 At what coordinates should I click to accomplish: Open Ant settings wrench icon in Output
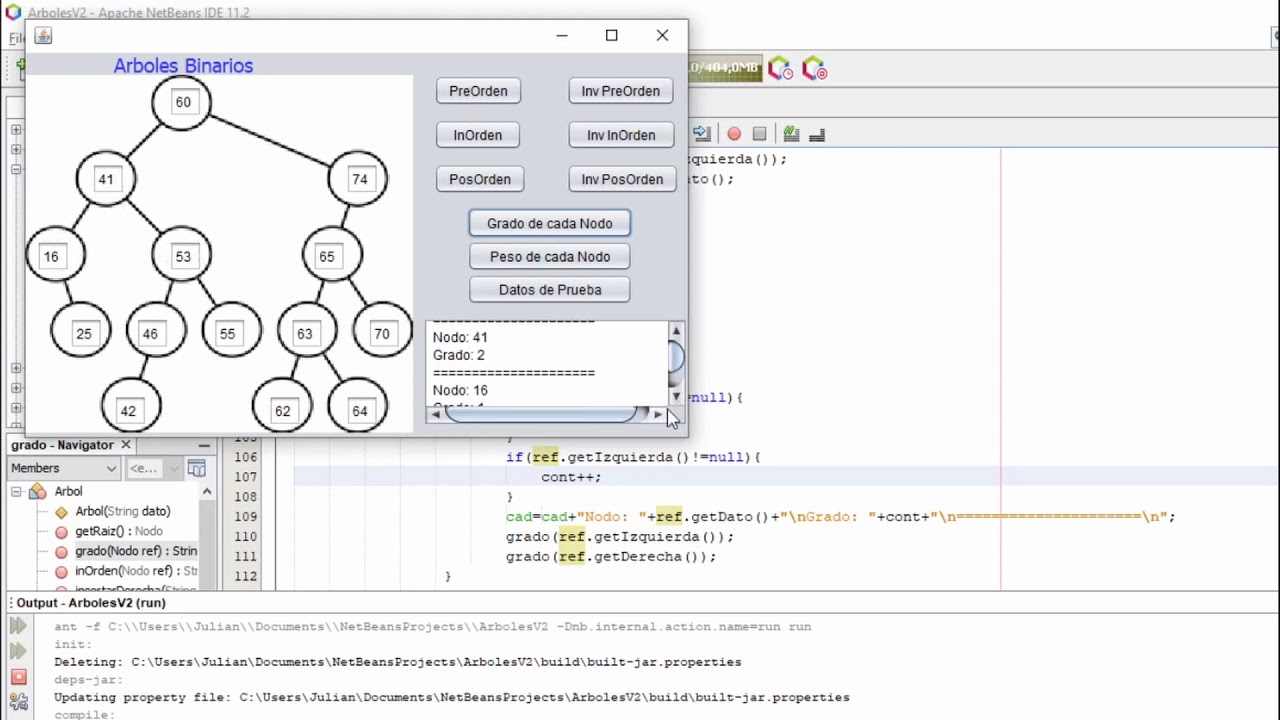(x=18, y=702)
